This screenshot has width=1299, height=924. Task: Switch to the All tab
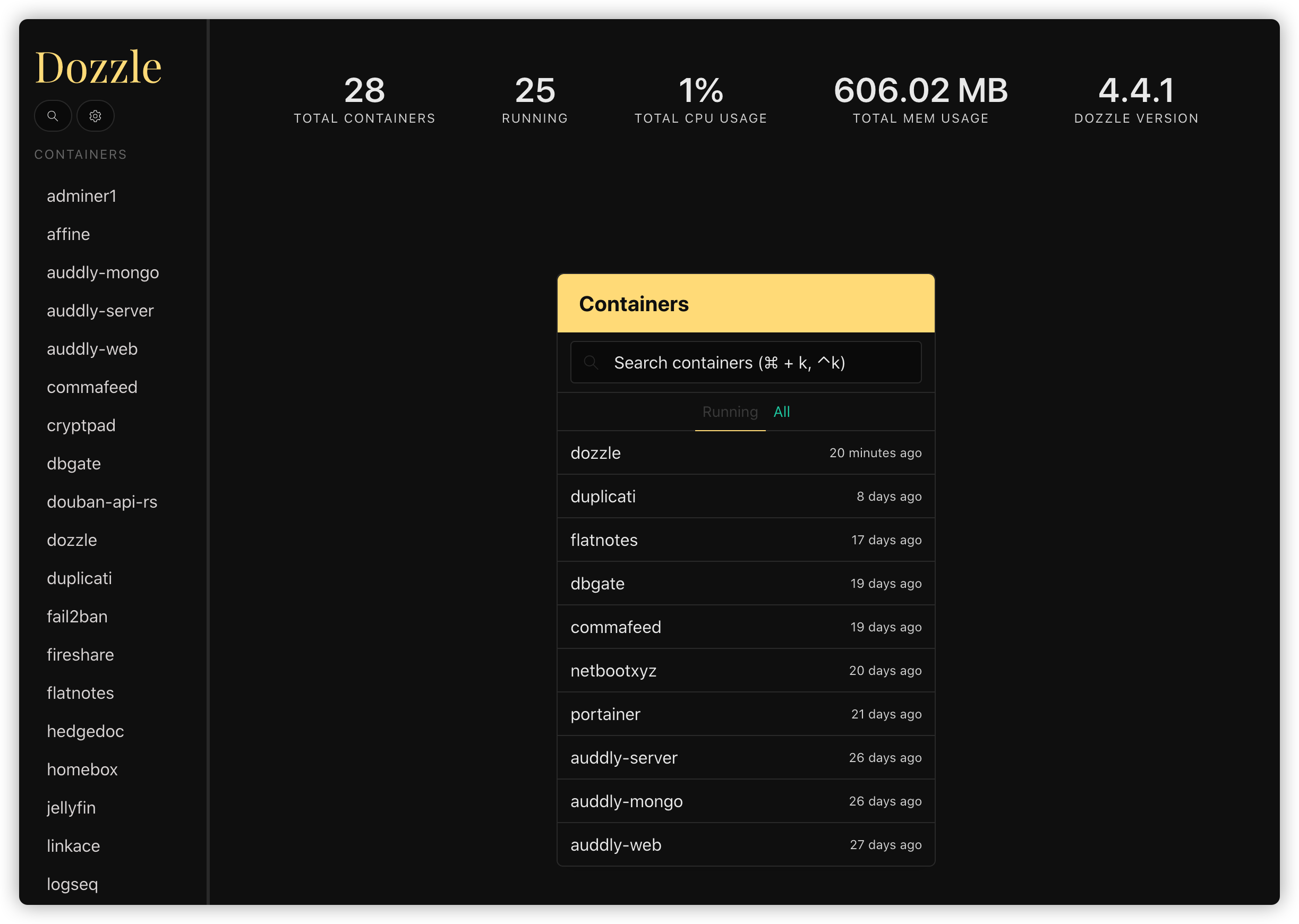click(x=781, y=412)
